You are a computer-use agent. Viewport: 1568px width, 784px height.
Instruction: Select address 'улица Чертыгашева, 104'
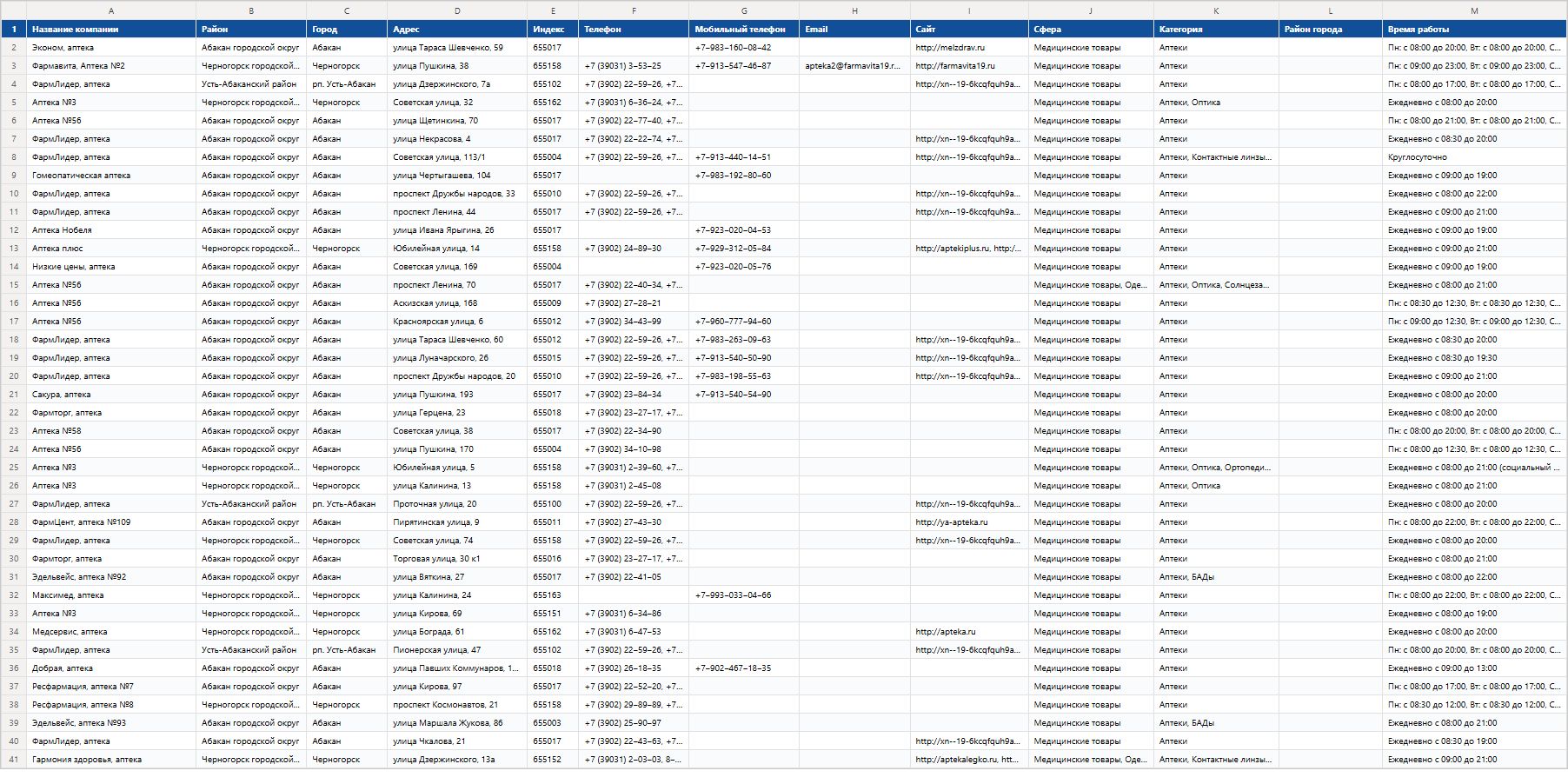point(457,176)
